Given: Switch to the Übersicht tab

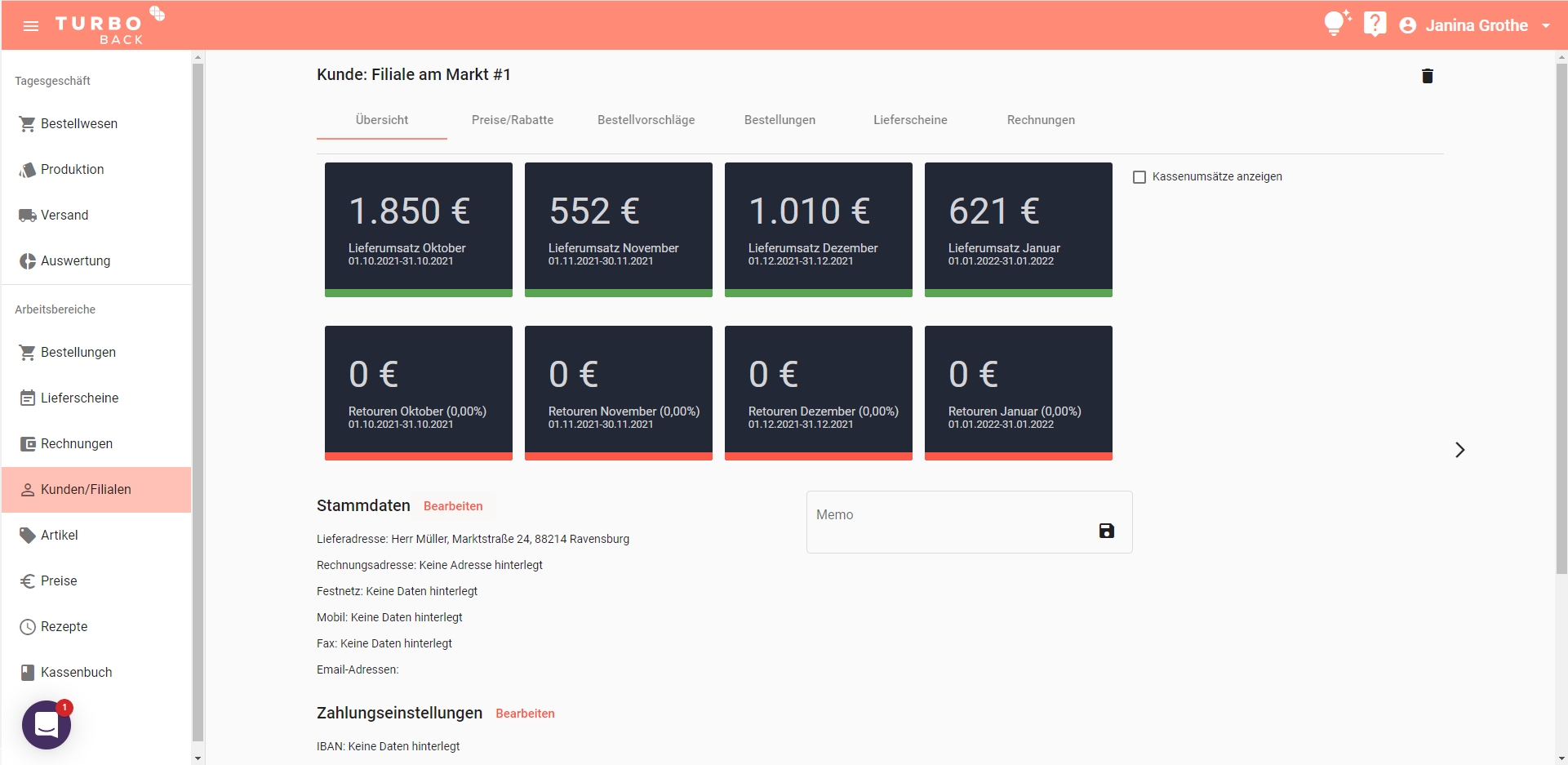Looking at the screenshot, I should (x=382, y=120).
